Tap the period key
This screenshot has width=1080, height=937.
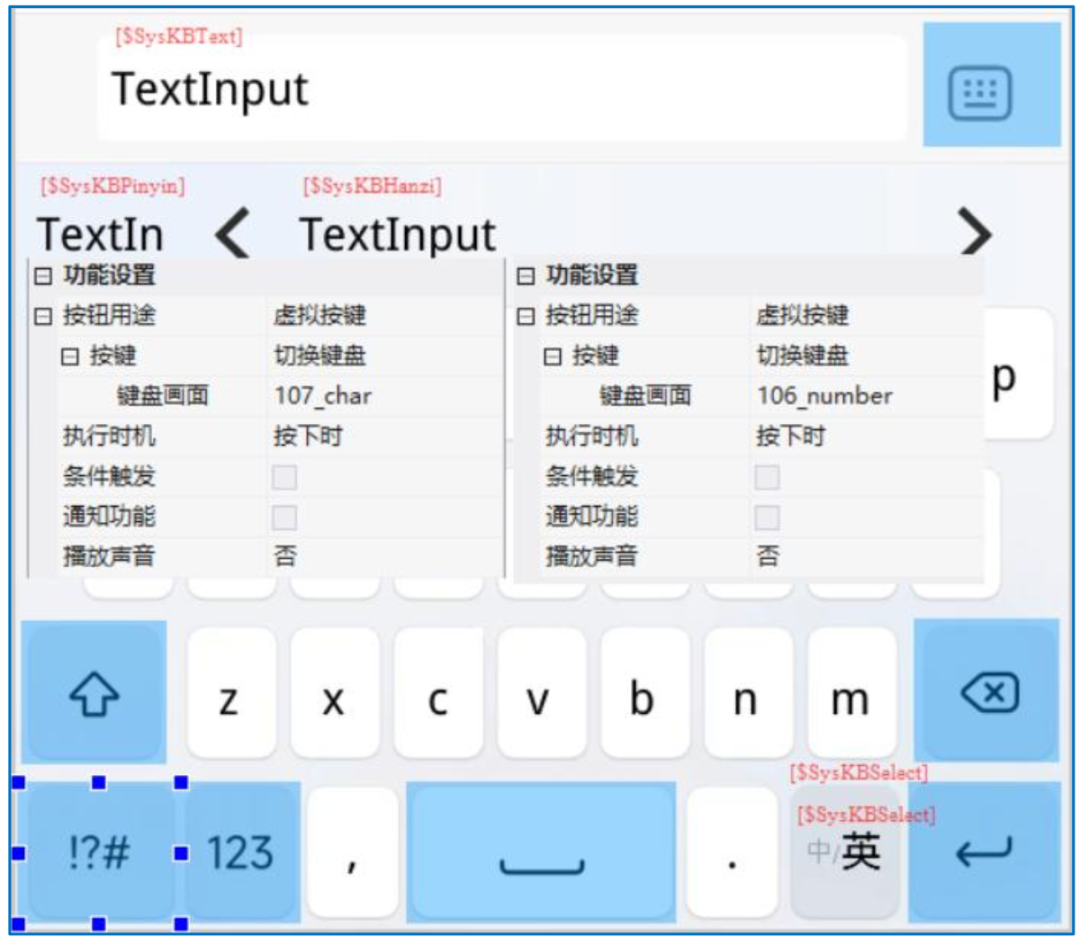click(x=732, y=853)
